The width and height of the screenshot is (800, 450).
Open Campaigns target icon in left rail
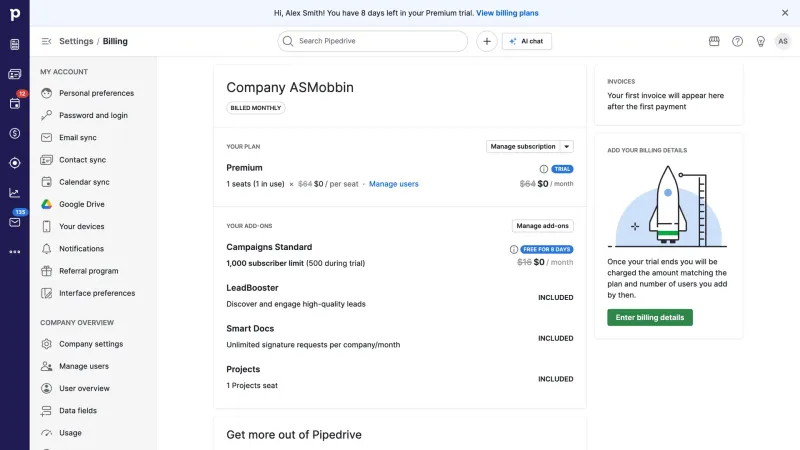pos(15,163)
